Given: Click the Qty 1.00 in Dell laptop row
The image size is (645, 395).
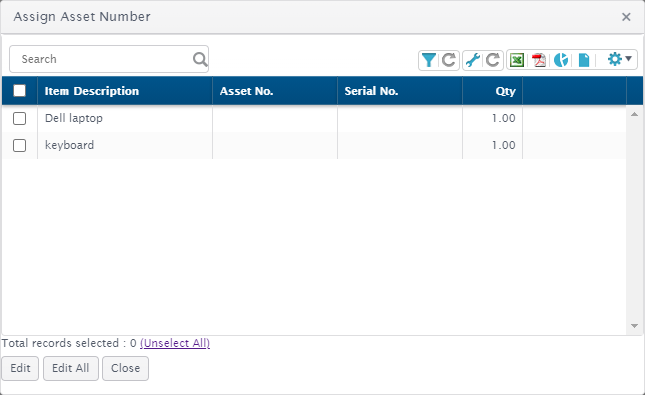Looking at the screenshot, I should [x=503, y=118].
